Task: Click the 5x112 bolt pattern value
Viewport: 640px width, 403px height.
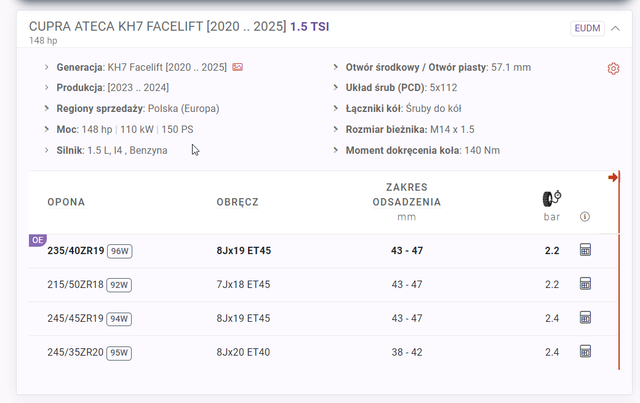Action: tap(443, 88)
